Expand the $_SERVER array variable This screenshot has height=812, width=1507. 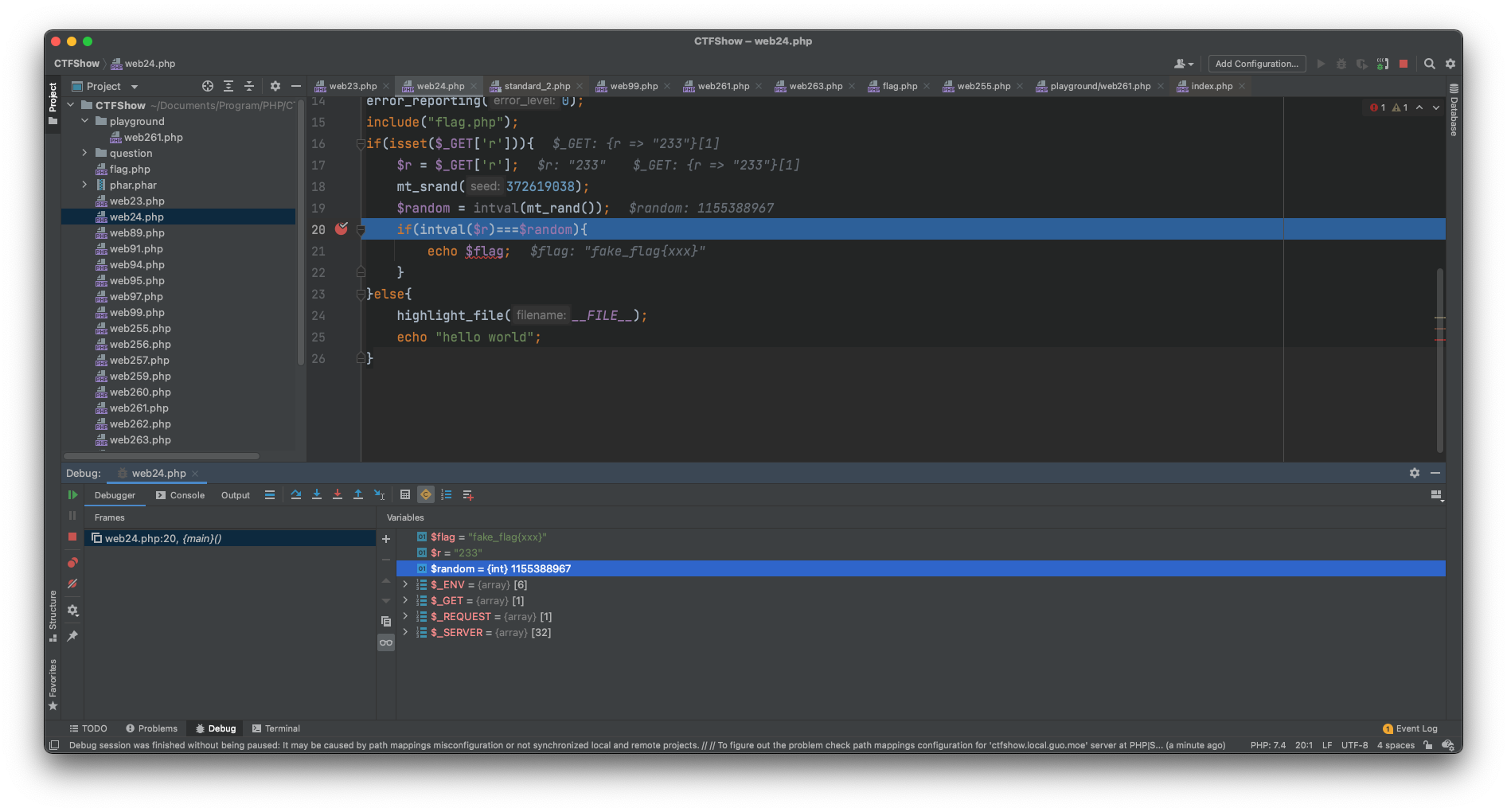pos(405,632)
